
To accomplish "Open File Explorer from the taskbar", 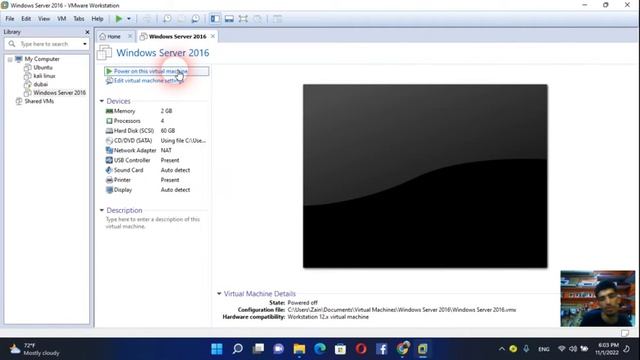I will (299, 349).
